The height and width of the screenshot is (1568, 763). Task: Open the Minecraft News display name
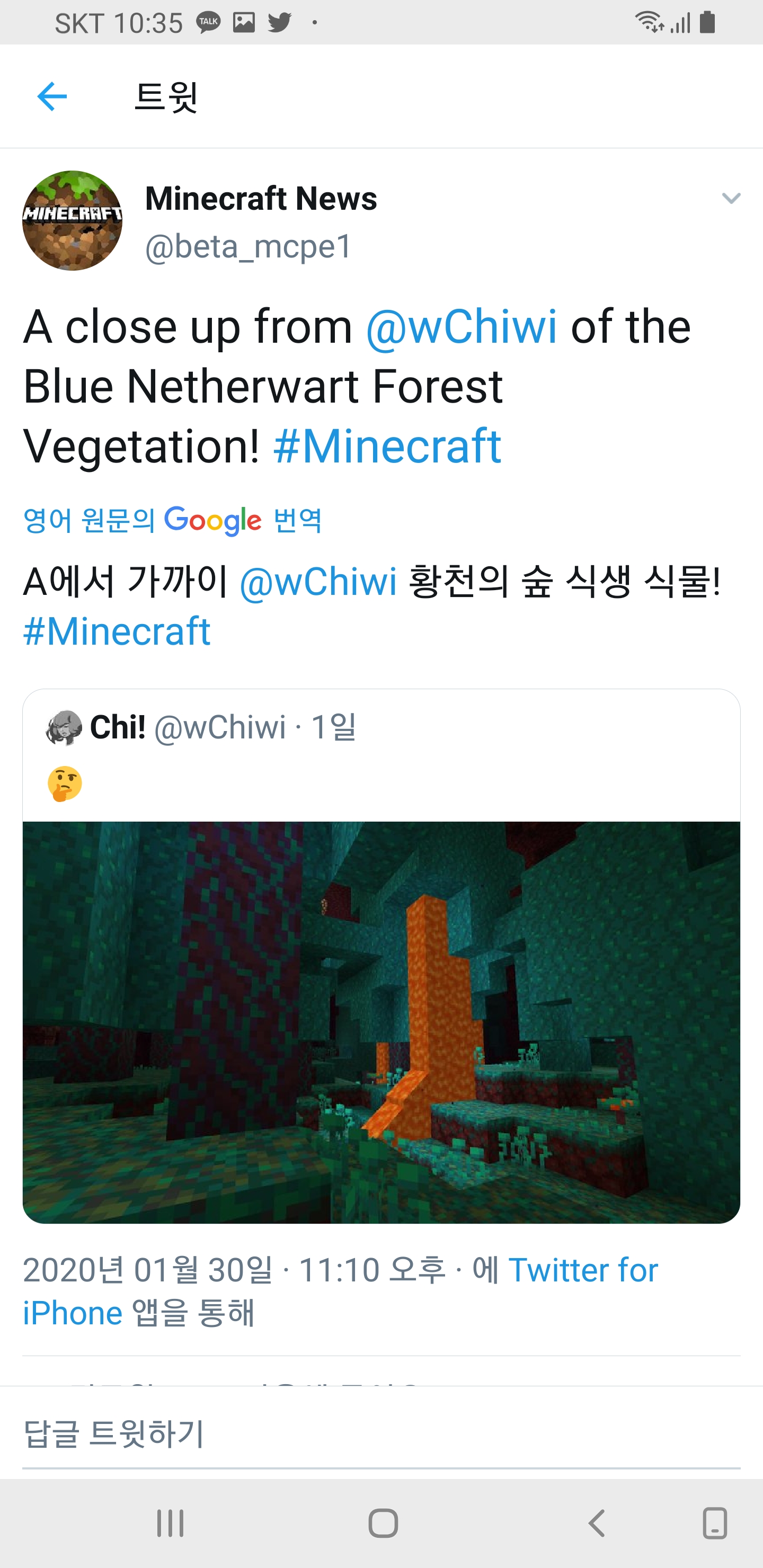(261, 199)
